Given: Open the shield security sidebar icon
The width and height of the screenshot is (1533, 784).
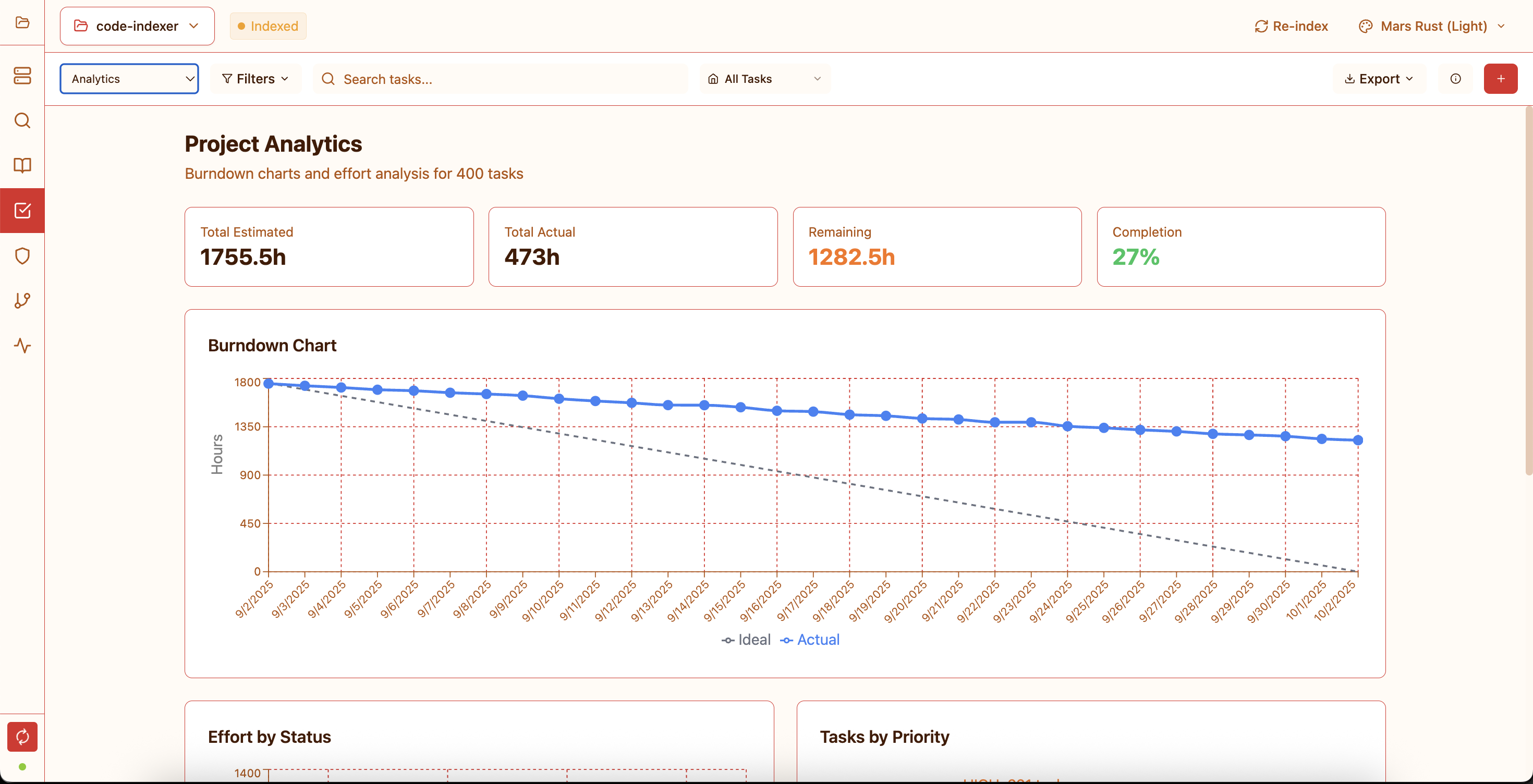Looking at the screenshot, I should pos(22,256).
